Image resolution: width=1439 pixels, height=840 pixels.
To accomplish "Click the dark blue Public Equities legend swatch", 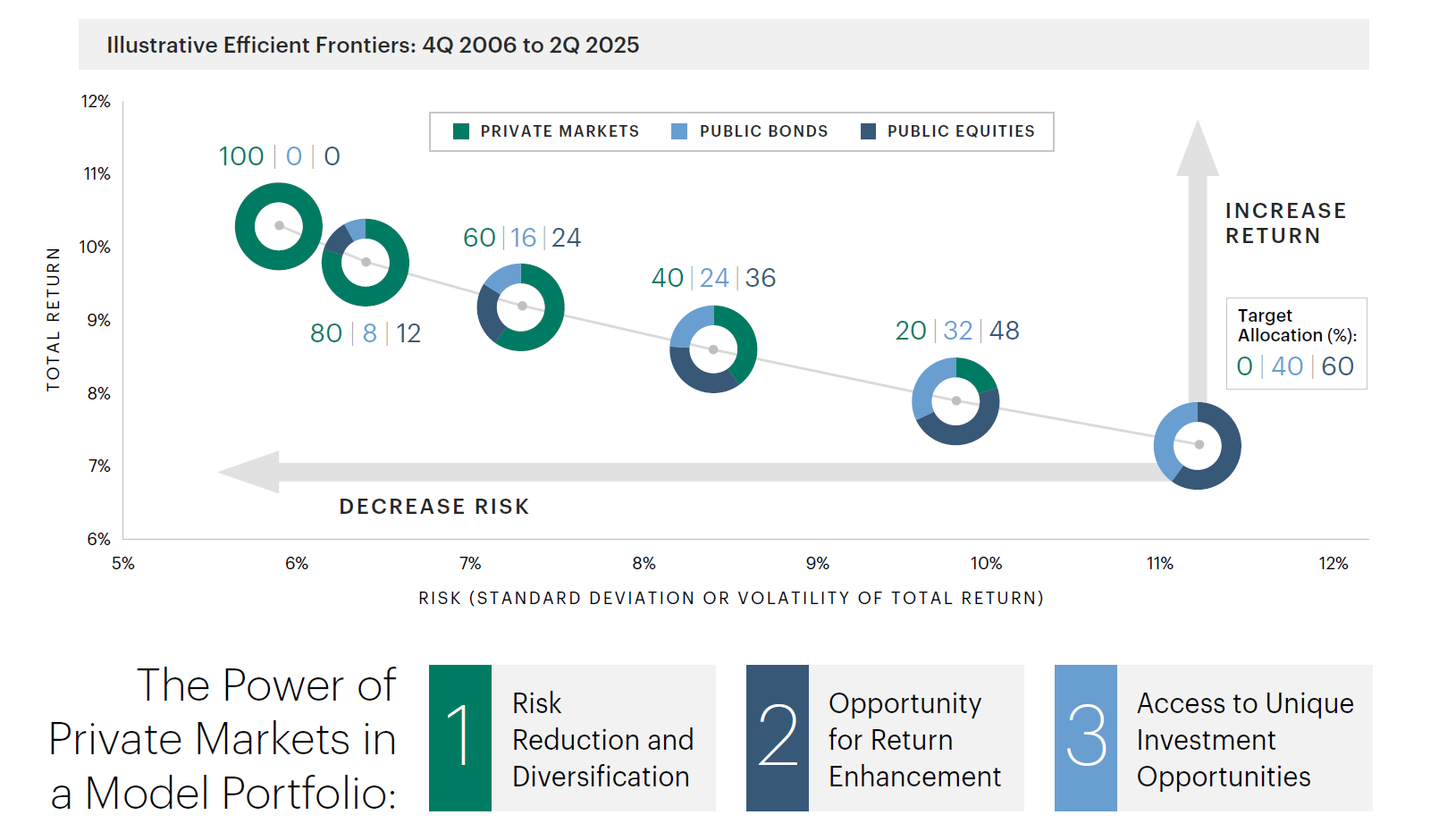I will [x=868, y=131].
